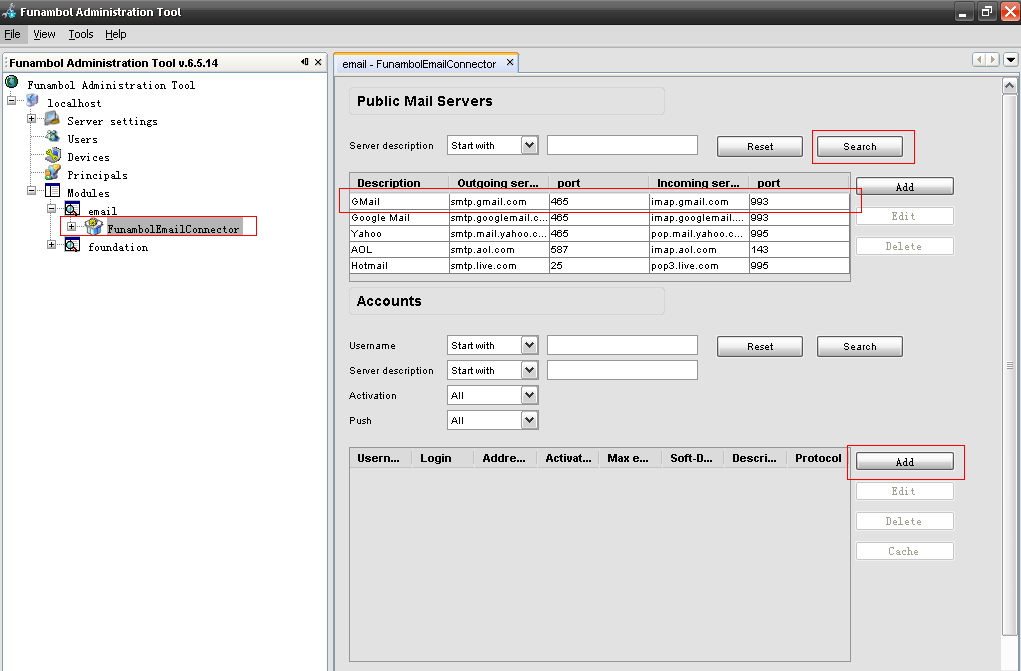The width and height of the screenshot is (1021, 671).
Task: Click the Login column header in Accounts
Action: (x=443, y=458)
